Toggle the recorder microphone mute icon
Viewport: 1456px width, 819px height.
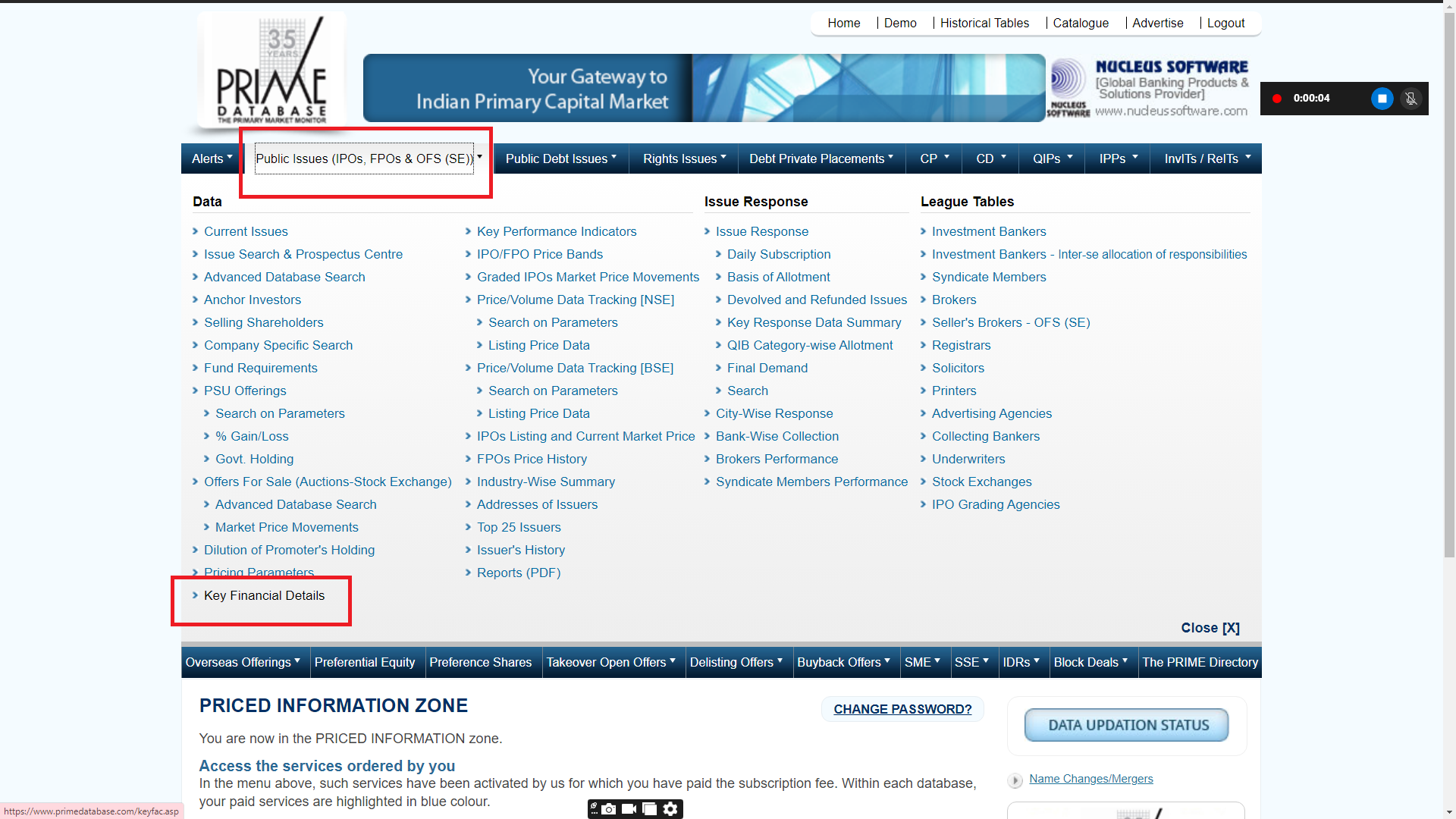coord(1410,99)
